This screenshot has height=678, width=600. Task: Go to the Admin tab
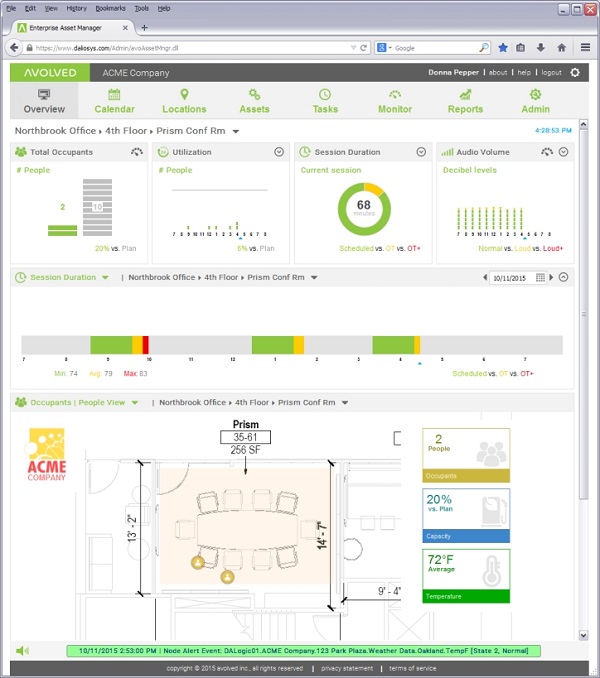535,101
